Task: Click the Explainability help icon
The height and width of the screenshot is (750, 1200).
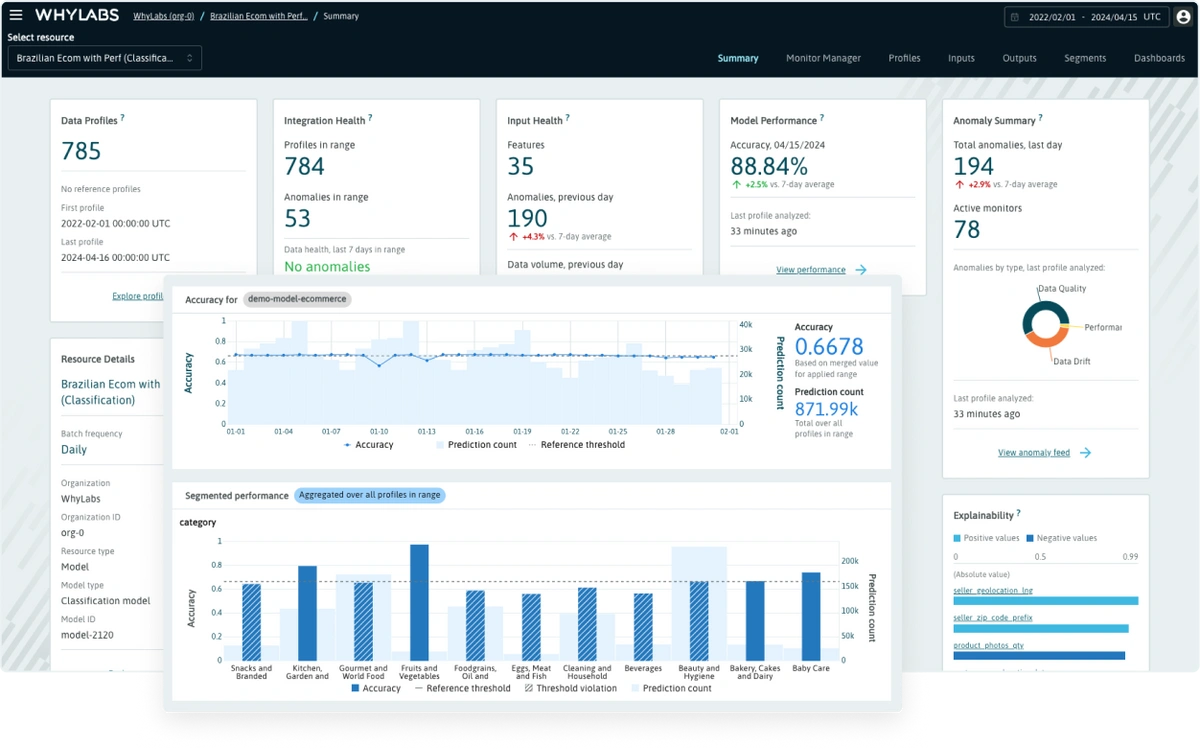Action: click(1016, 512)
